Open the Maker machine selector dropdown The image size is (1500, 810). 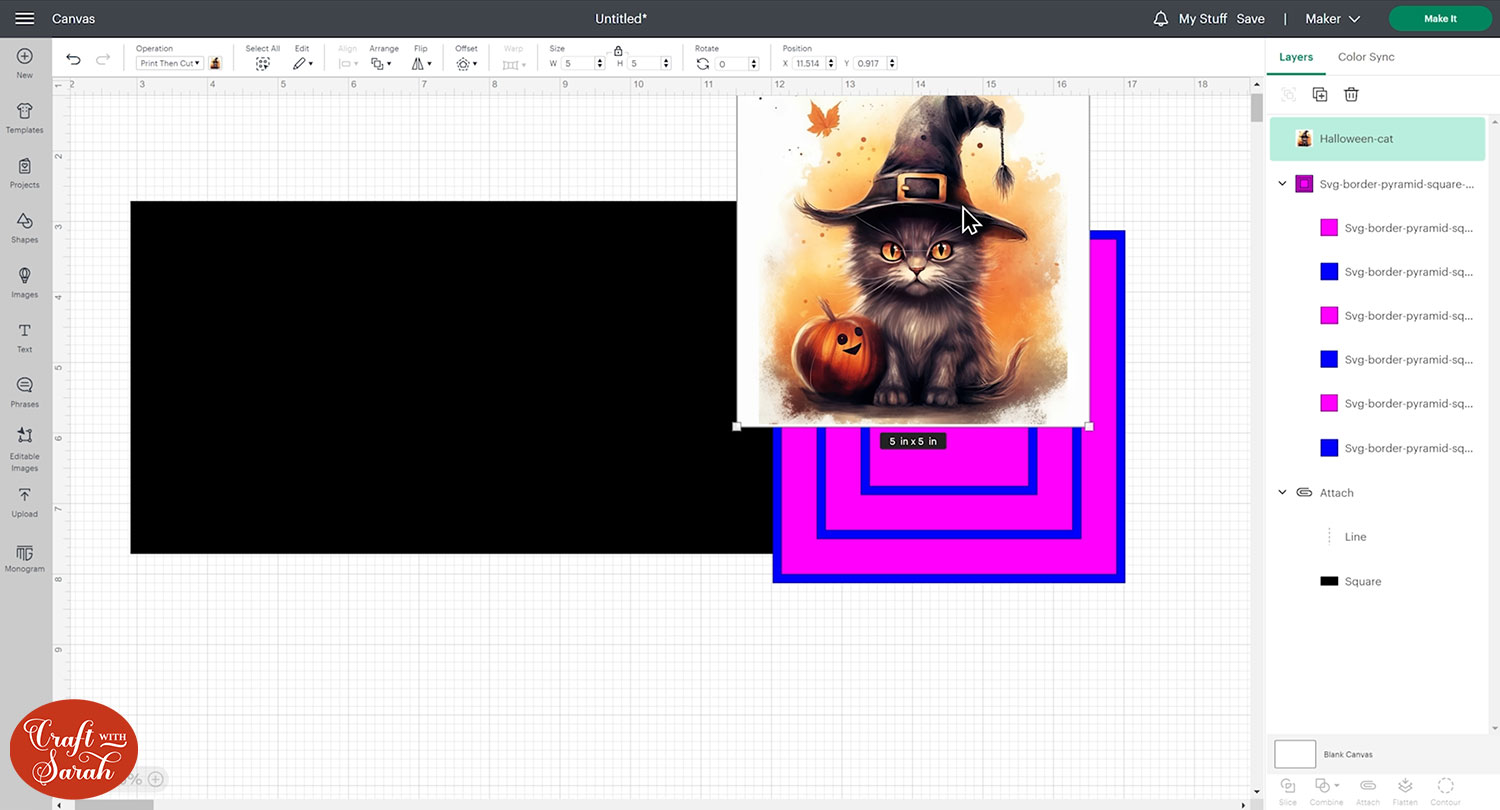(x=1333, y=19)
